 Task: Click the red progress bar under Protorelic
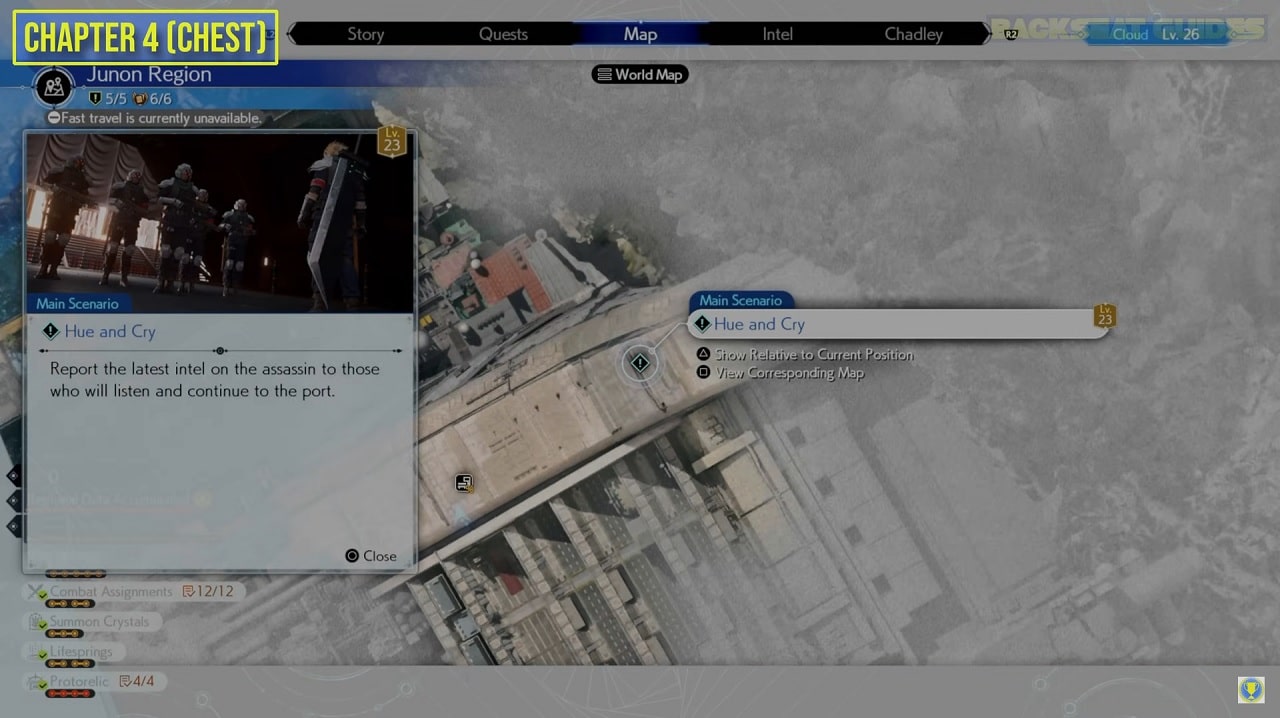[x=70, y=693]
